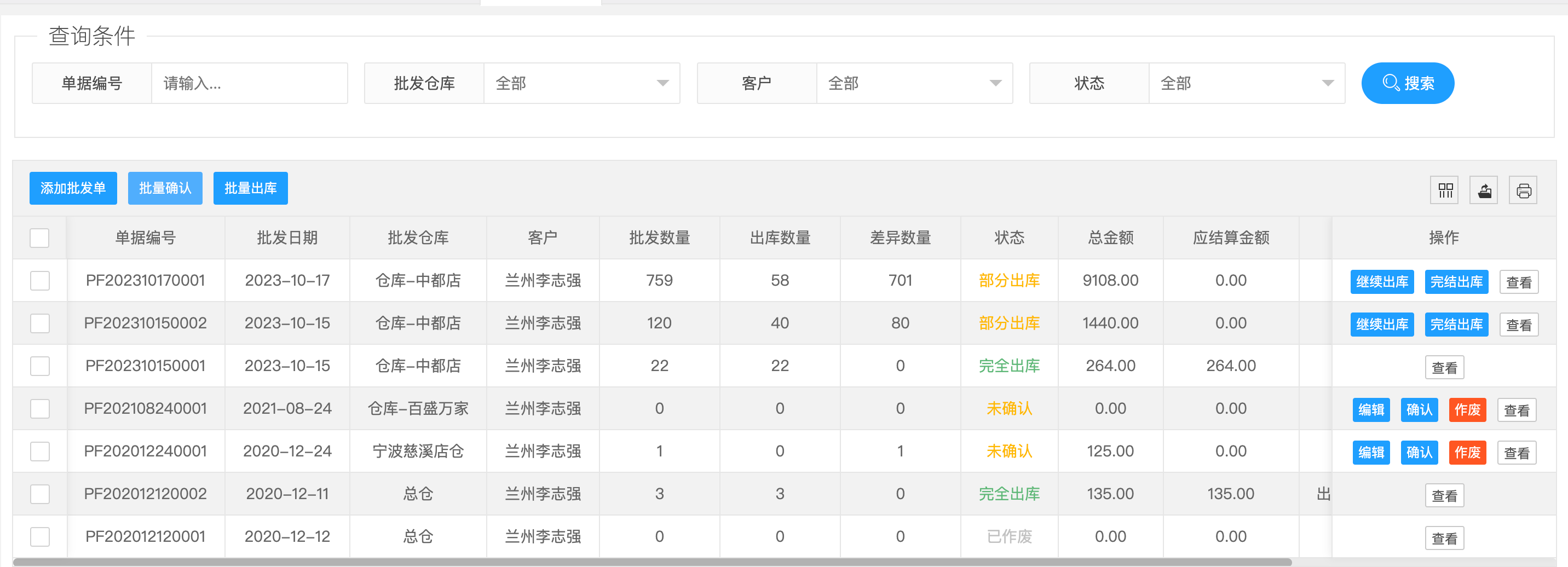Click the 仓库-百盛万家 warehouse cell
Viewport: 1568px width, 567px height.
(418, 408)
